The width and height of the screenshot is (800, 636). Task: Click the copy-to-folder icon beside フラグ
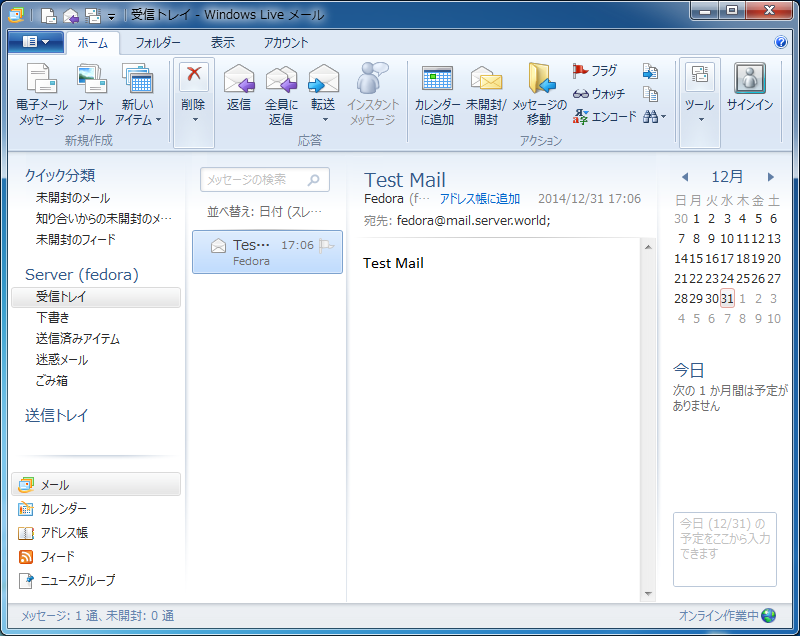650,71
